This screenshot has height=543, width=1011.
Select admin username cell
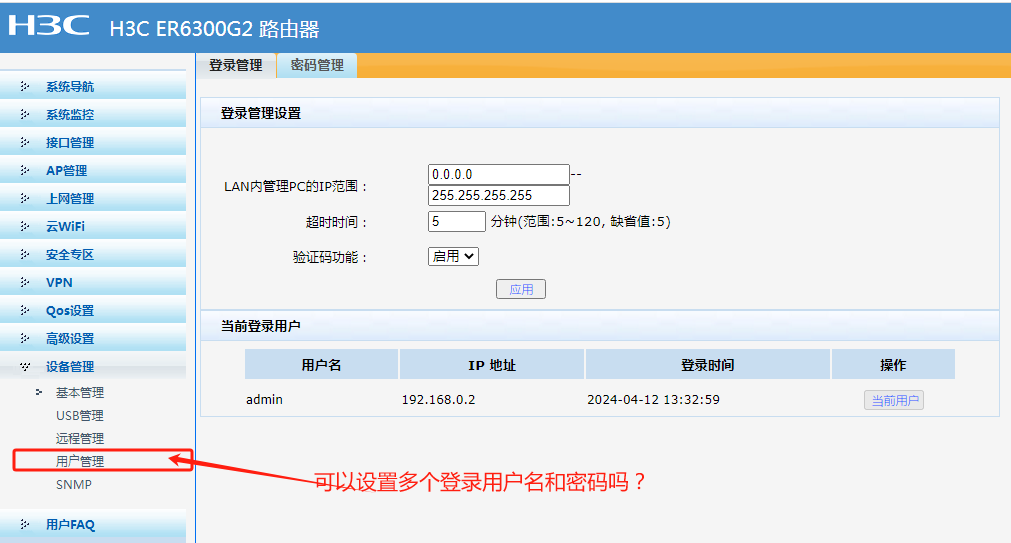[x=264, y=399]
